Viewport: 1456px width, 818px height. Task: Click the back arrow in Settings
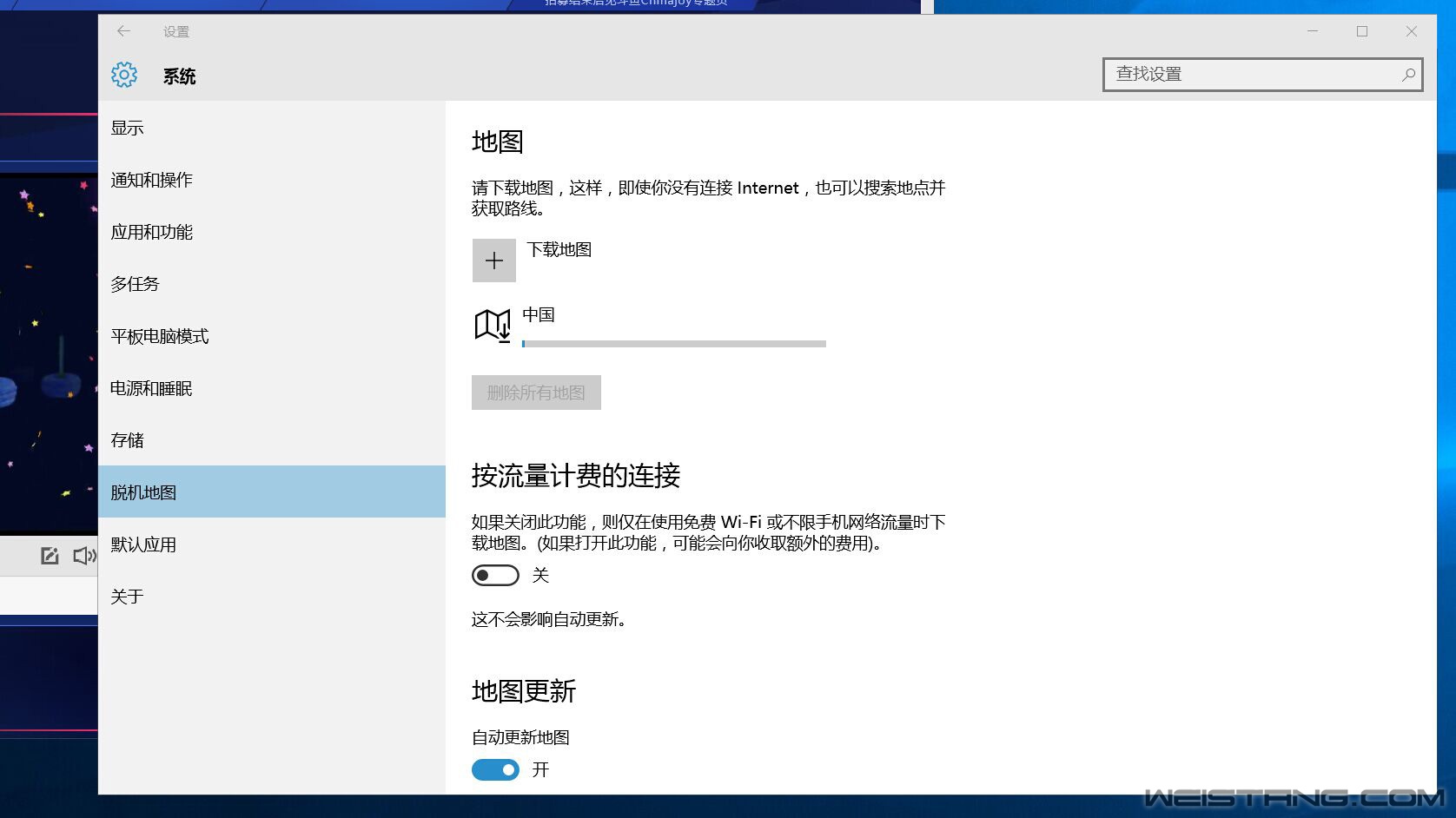point(123,31)
